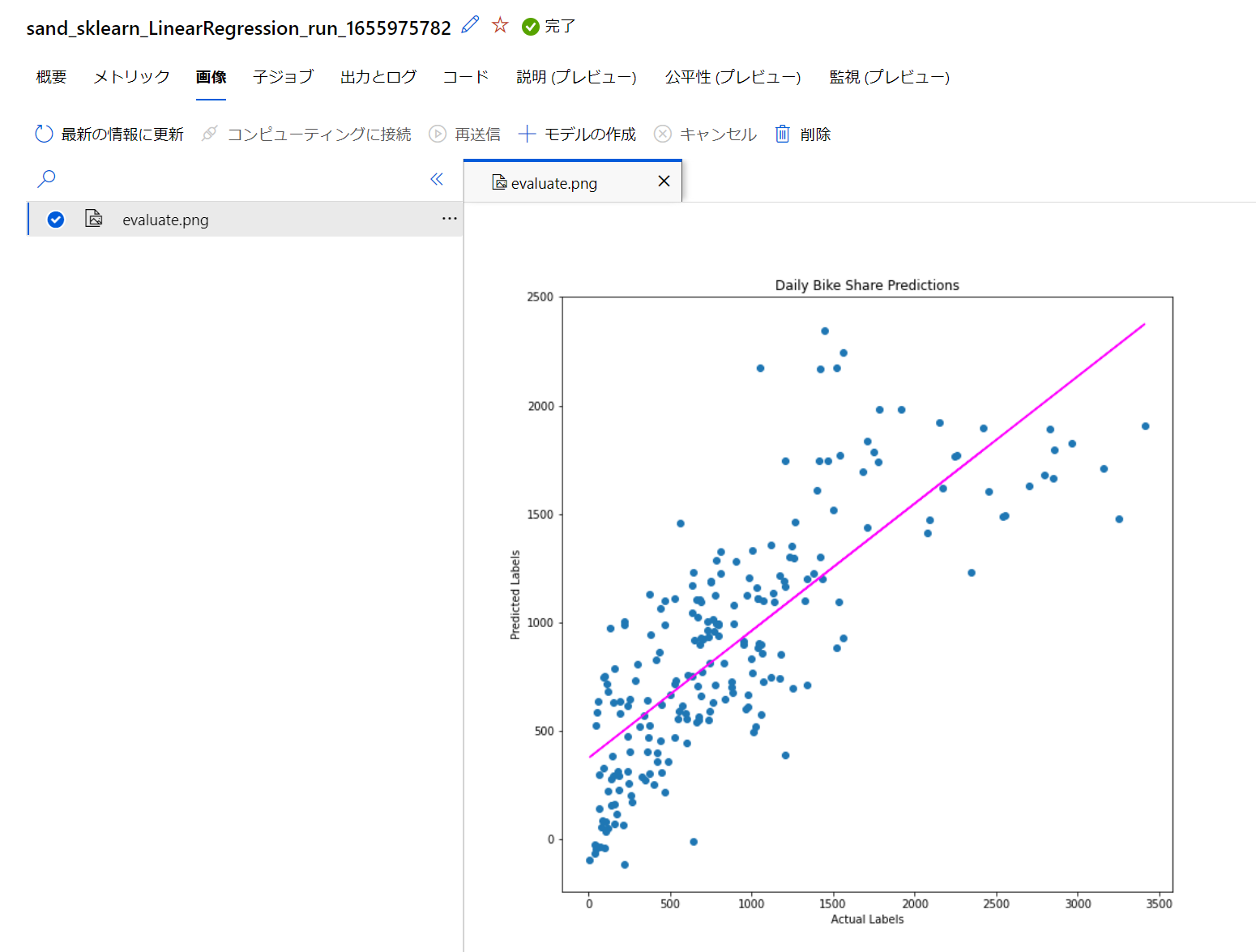Select evaluate.png in the file list

pyautogui.click(x=246, y=219)
